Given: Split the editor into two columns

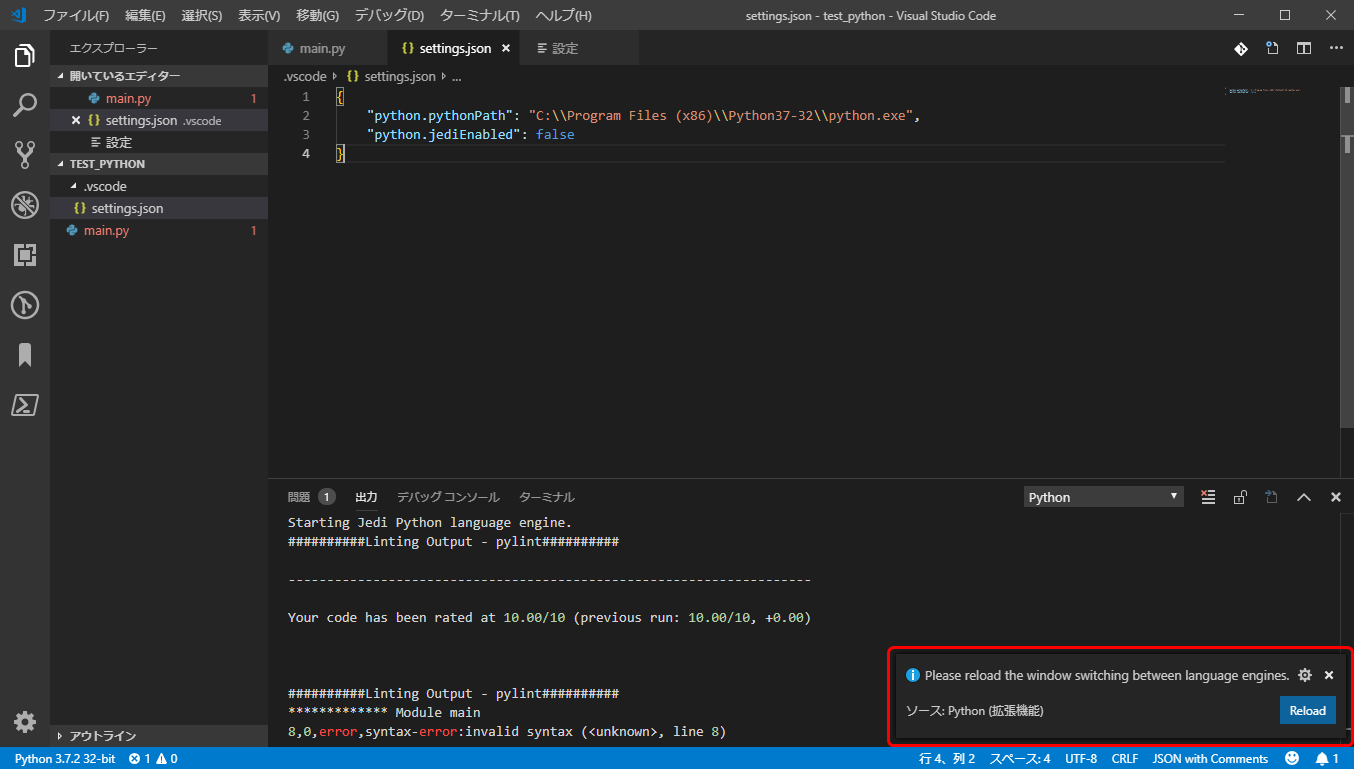Looking at the screenshot, I should pos(1304,47).
